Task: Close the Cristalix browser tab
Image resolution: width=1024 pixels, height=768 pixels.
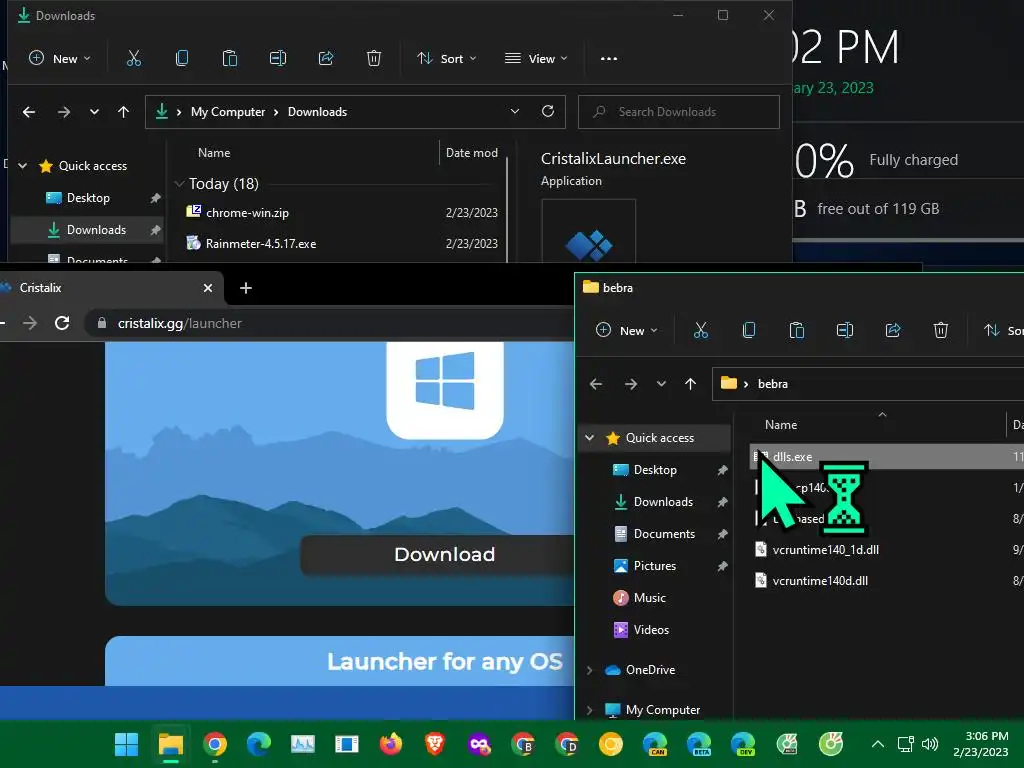Action: point(208,288)
